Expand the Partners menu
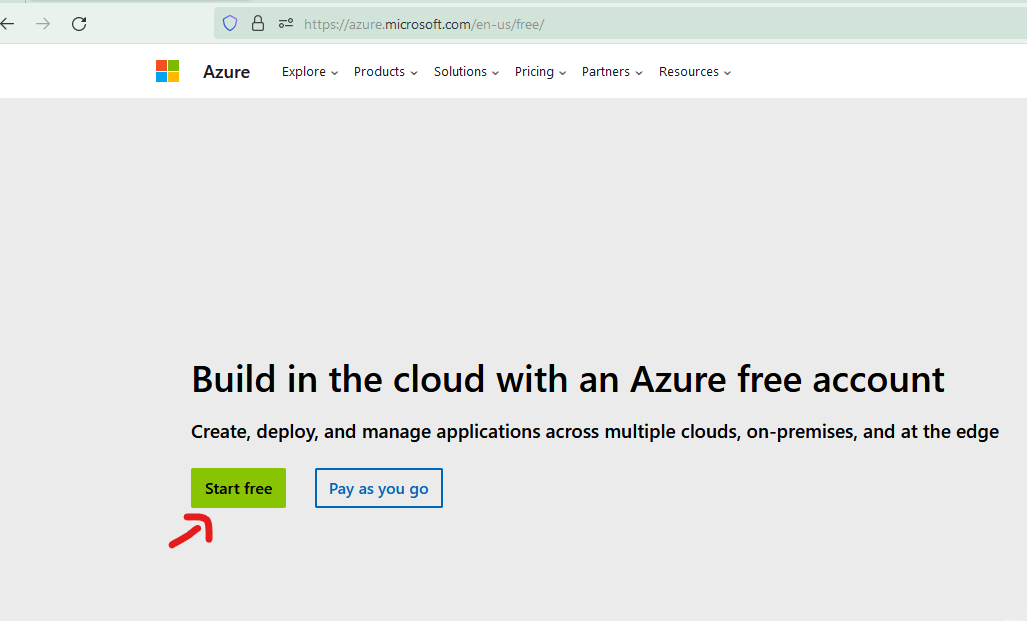Image resolution: width=1027 pixels, height=621 pixels. tap(612, 71)
